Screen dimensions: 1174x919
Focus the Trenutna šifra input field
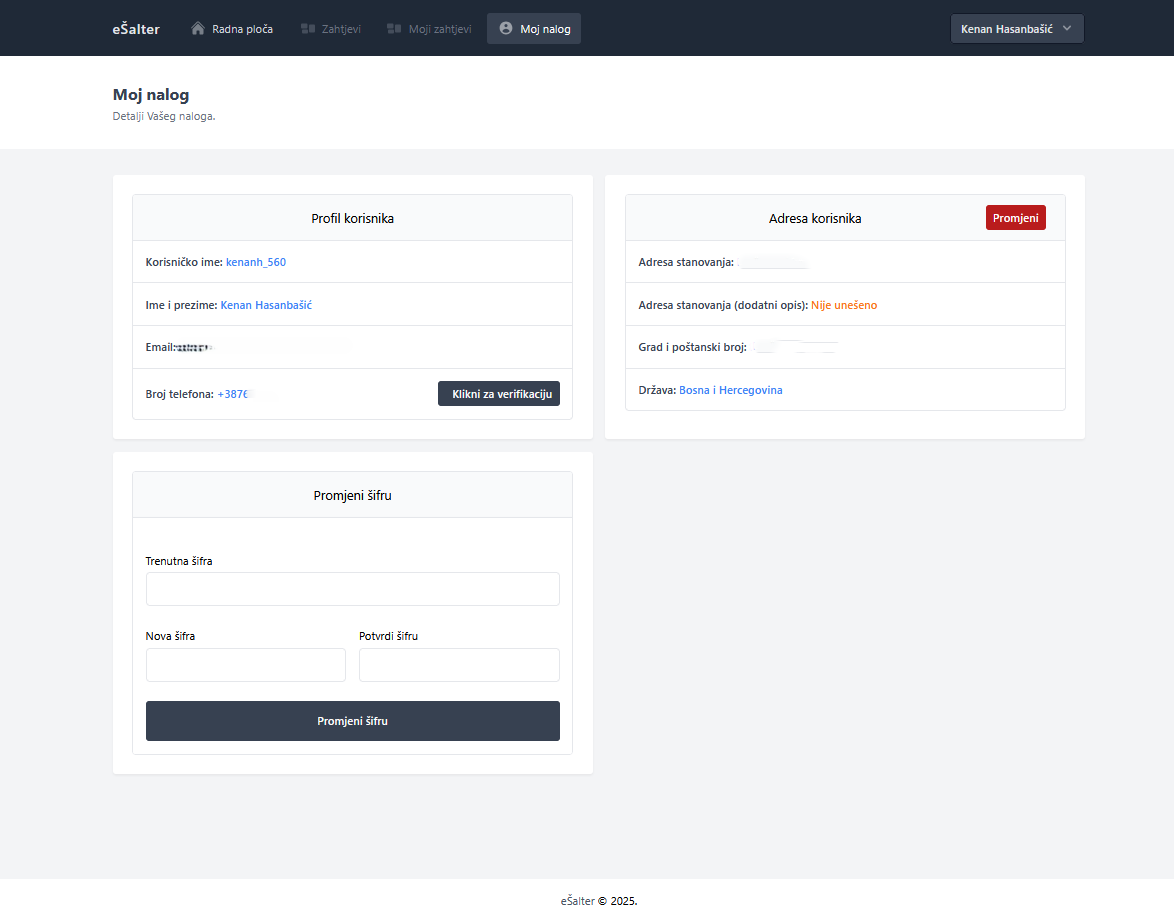(x=352, y=589)
